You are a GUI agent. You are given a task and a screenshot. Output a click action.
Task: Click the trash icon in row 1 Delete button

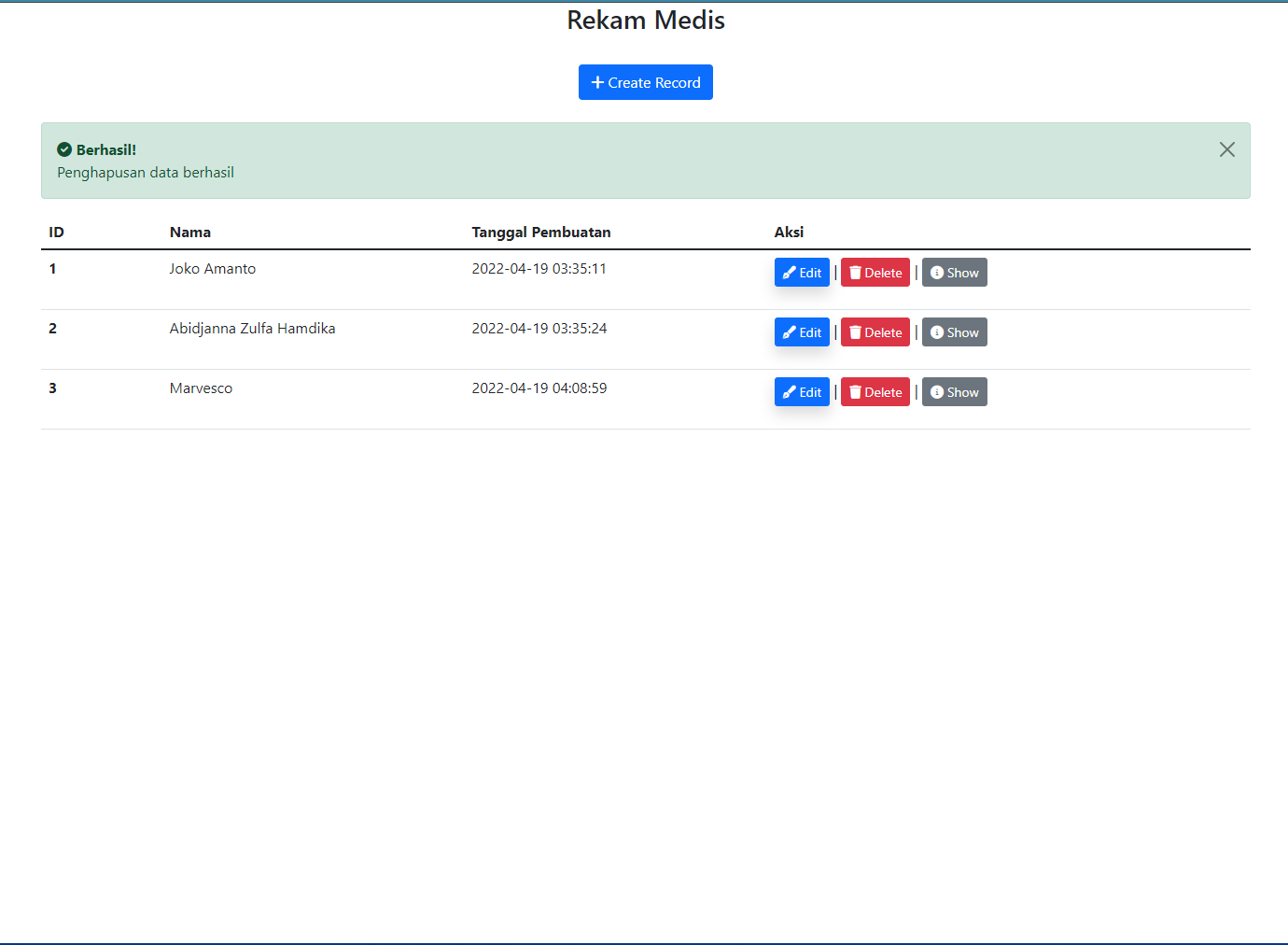856,272
